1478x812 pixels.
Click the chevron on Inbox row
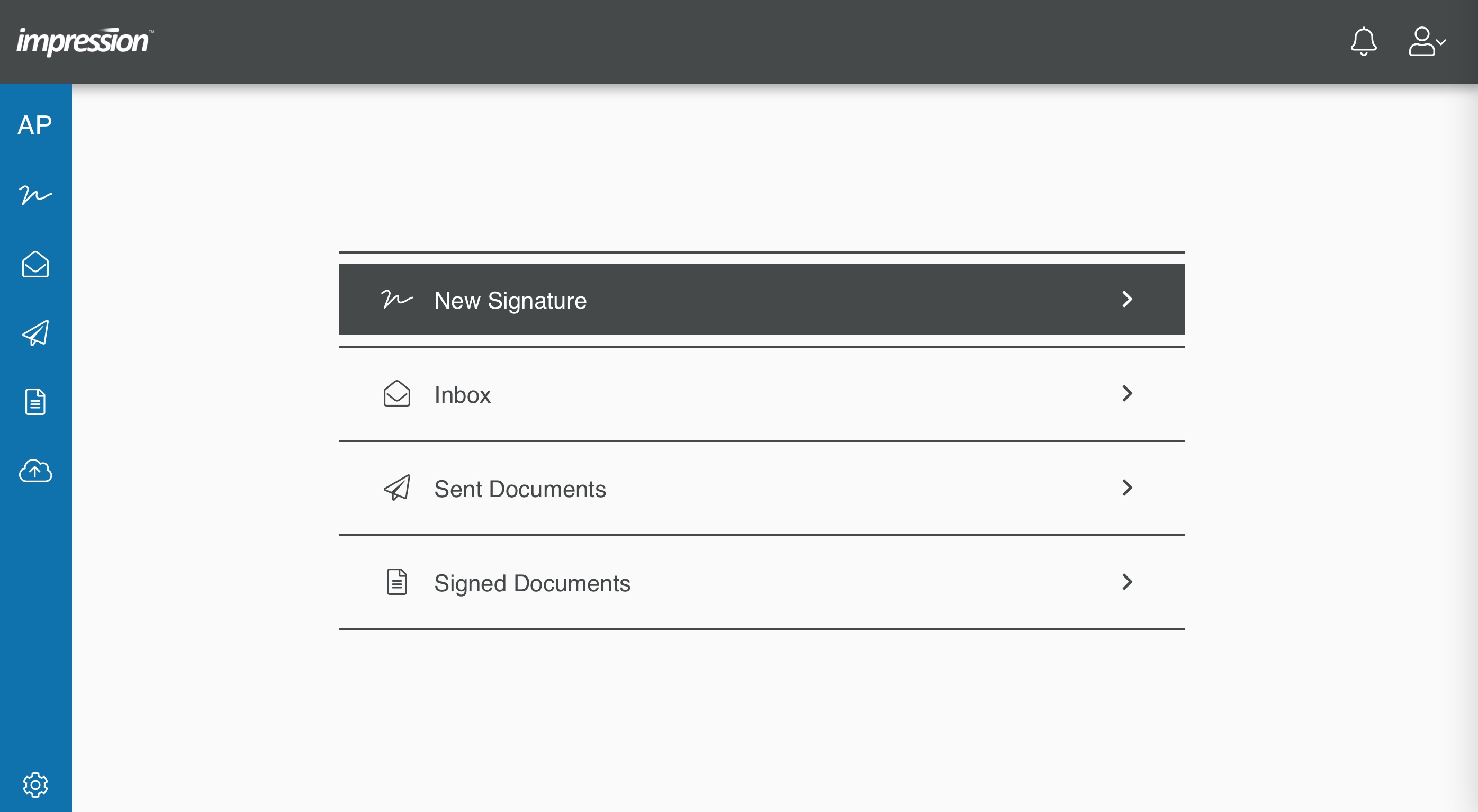point(1127,393)
